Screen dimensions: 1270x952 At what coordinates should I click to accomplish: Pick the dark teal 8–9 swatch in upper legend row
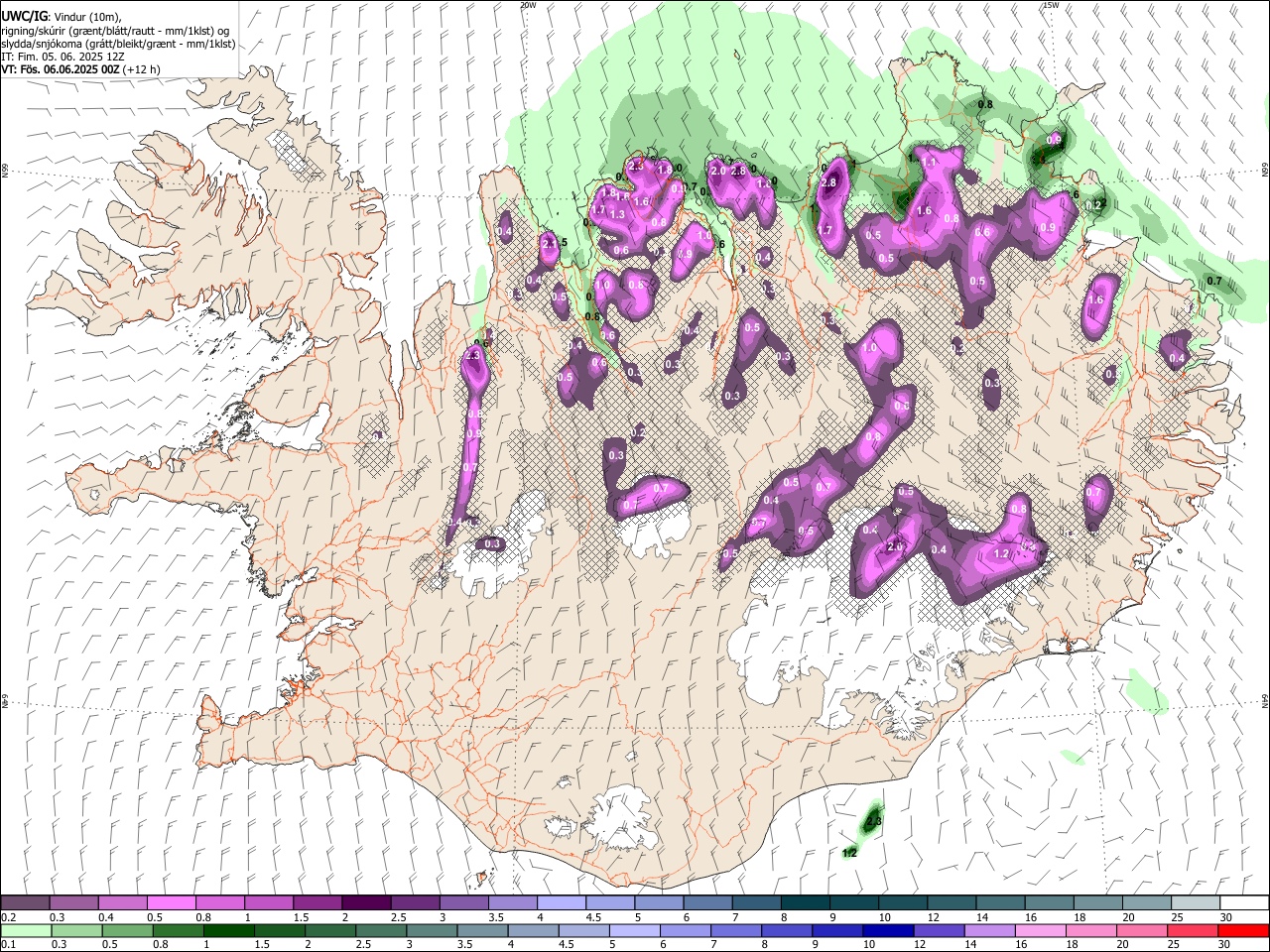click(805, 903)
